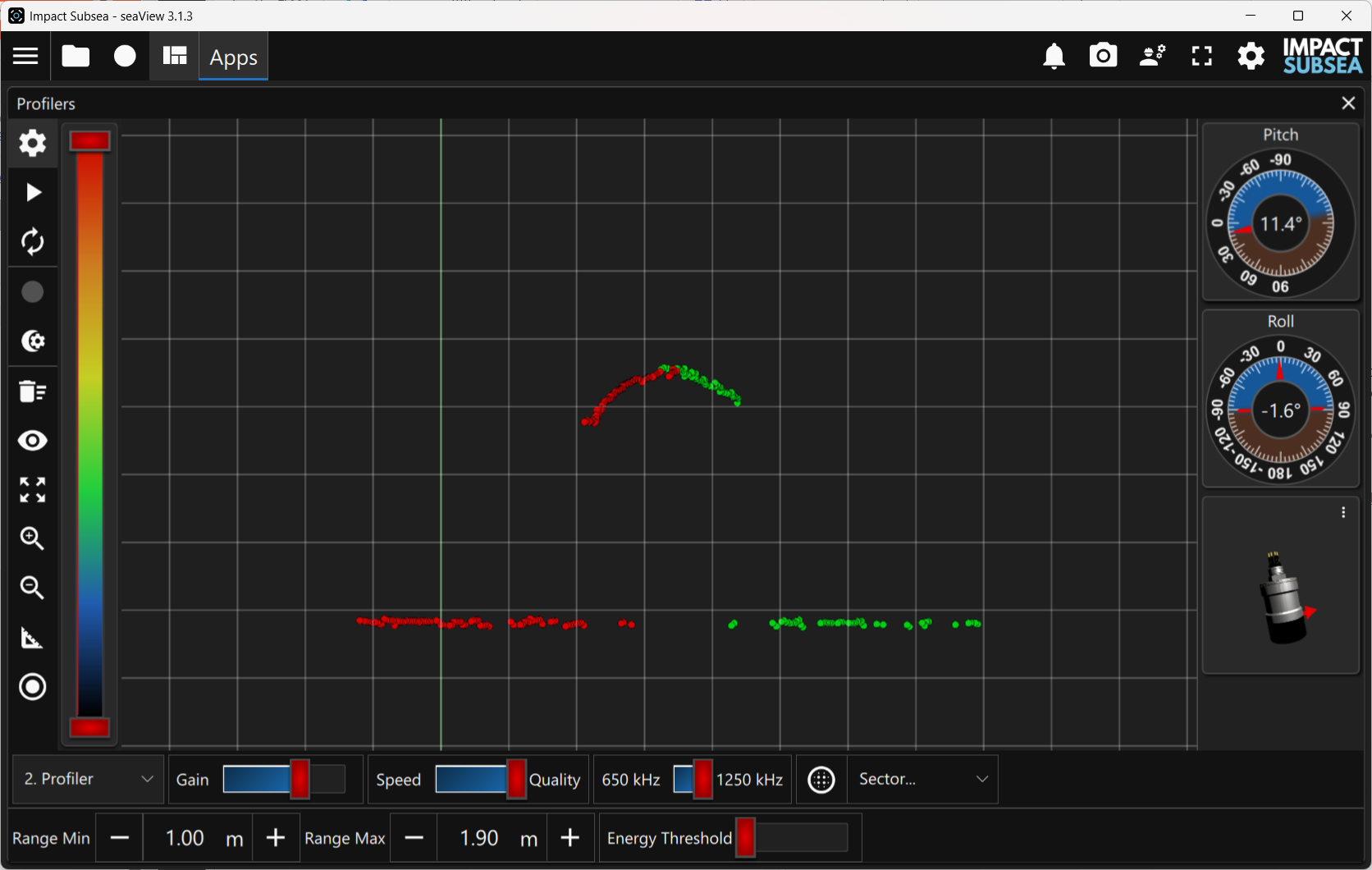Screen dimensions: 1372x870
Task: Expand the Sector... dropdown
Action: click(923, 779)
